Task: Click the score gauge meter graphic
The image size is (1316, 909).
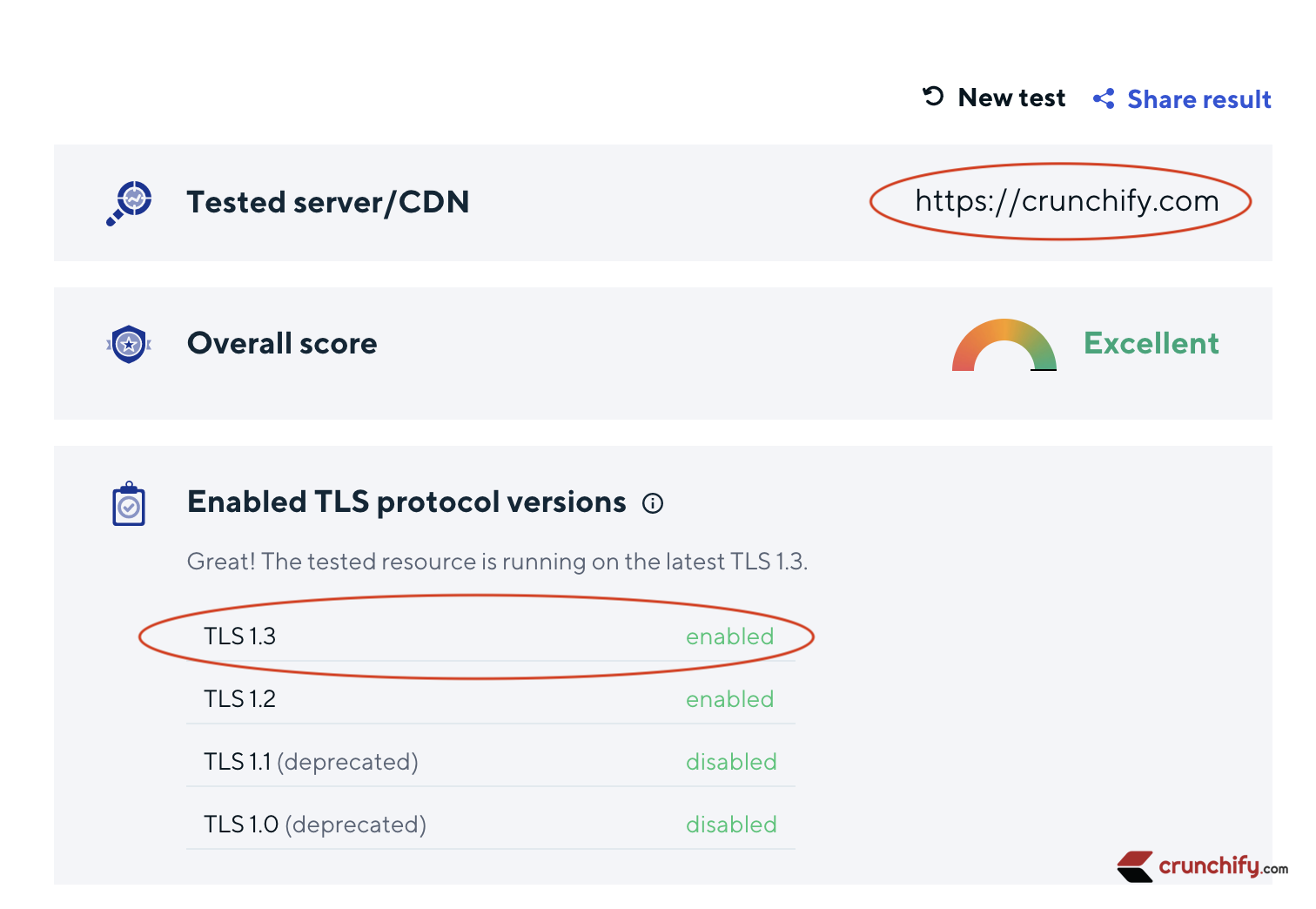Action: (1004, 347)
